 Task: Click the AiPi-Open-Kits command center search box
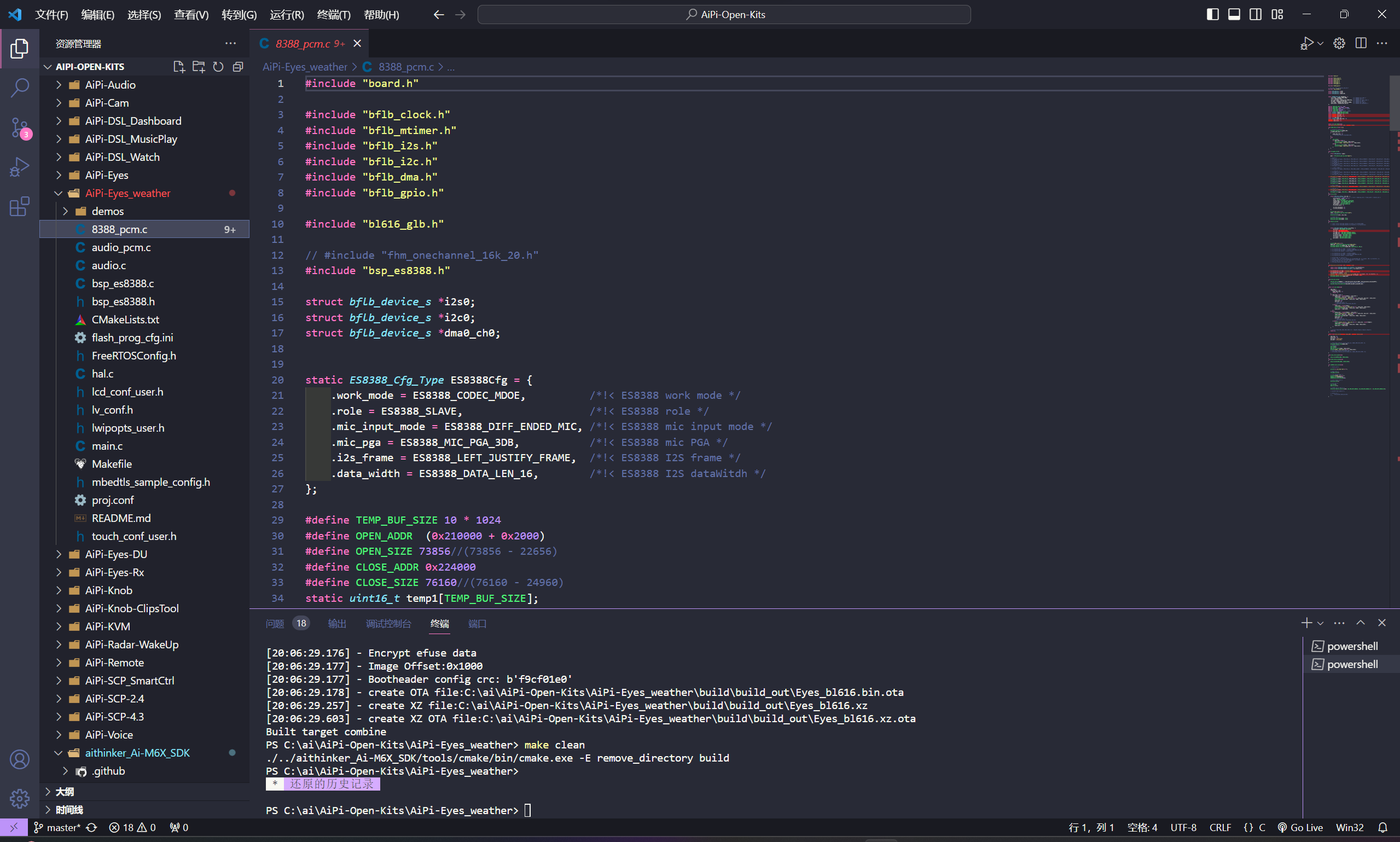coord(724,15)
